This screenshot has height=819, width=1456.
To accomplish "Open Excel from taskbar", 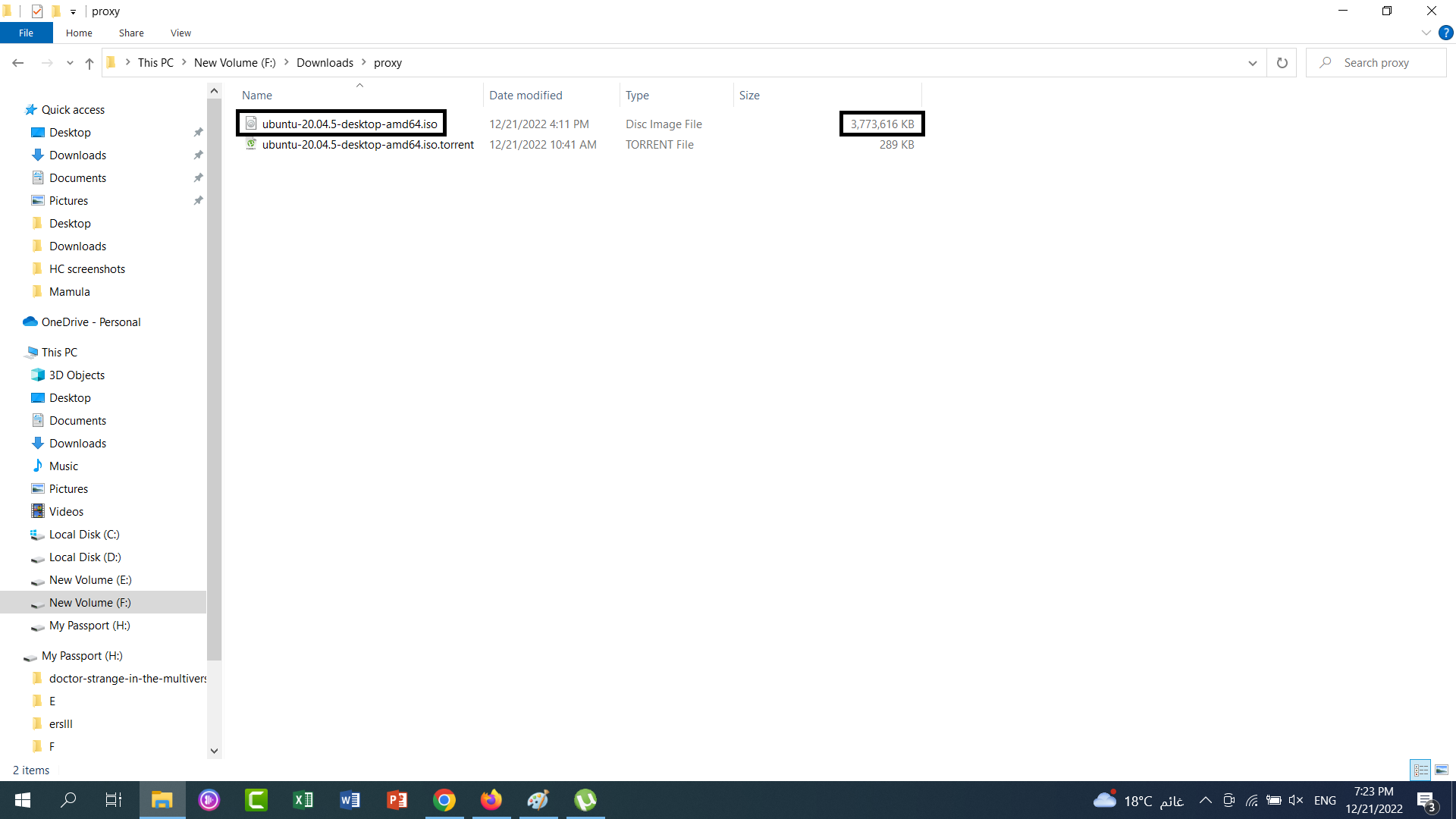I will tap(303, 800).
